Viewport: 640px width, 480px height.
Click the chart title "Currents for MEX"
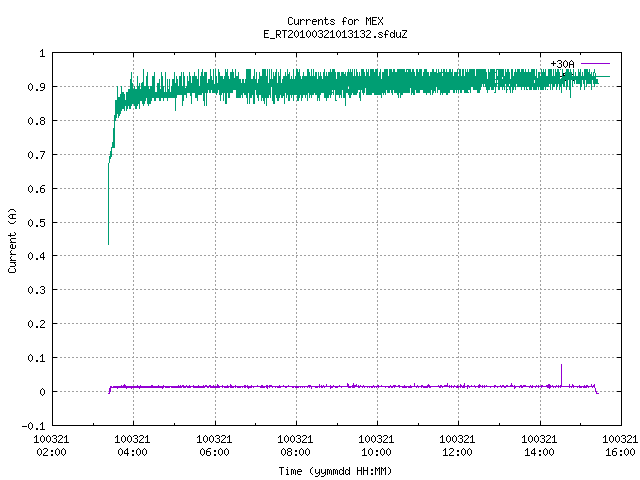coord(335,21)
